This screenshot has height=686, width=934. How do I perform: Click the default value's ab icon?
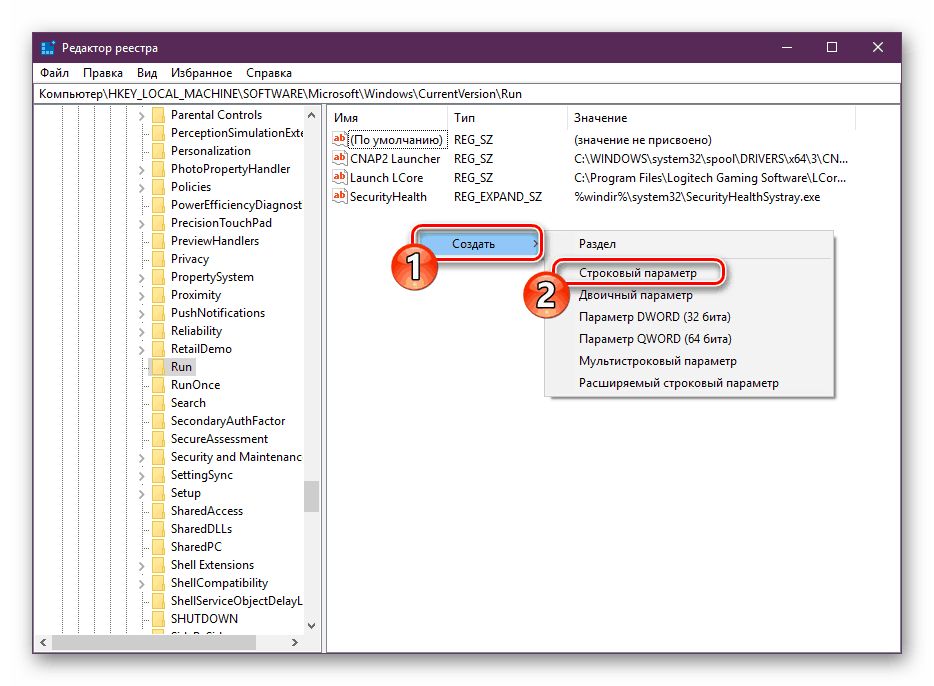(340, 139)
